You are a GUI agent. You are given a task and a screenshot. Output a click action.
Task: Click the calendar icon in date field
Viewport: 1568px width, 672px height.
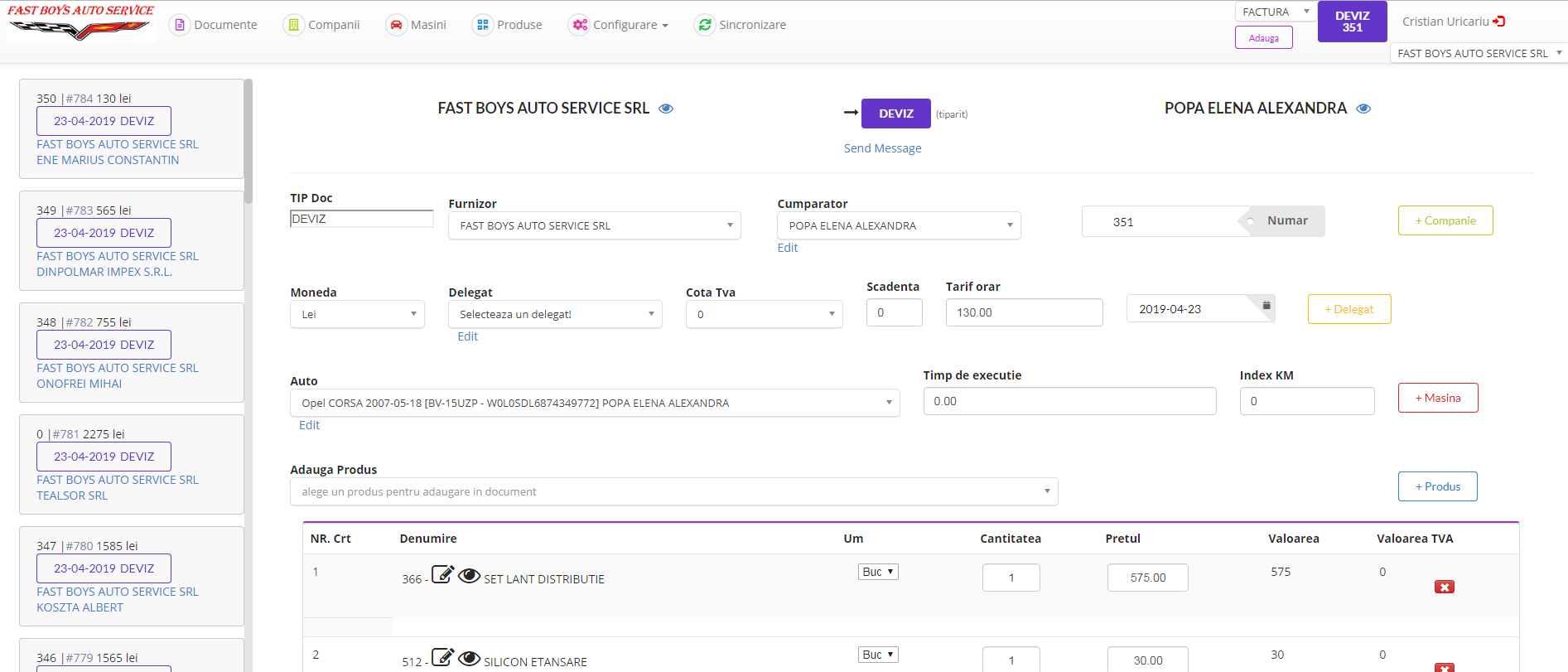1266,306
